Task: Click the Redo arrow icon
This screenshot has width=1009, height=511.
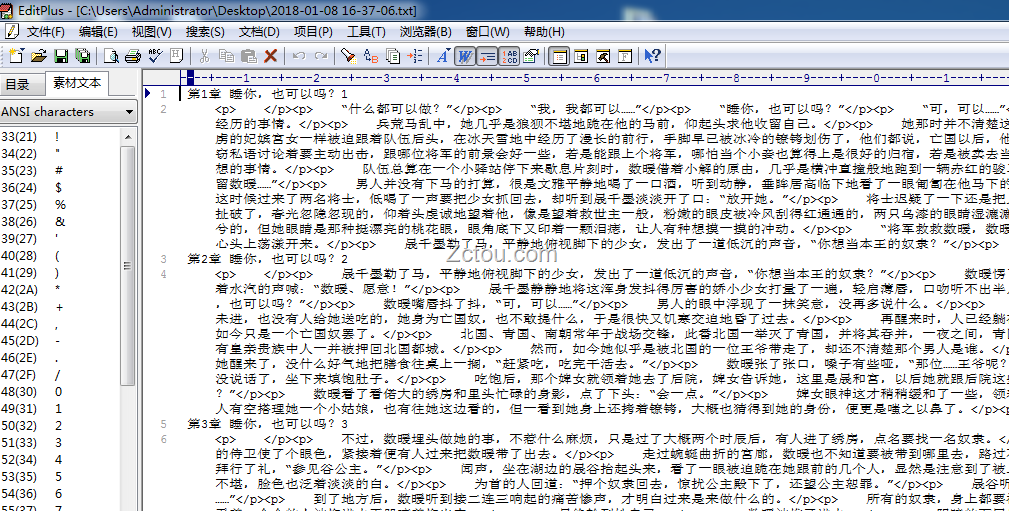Action: [320, 56]
